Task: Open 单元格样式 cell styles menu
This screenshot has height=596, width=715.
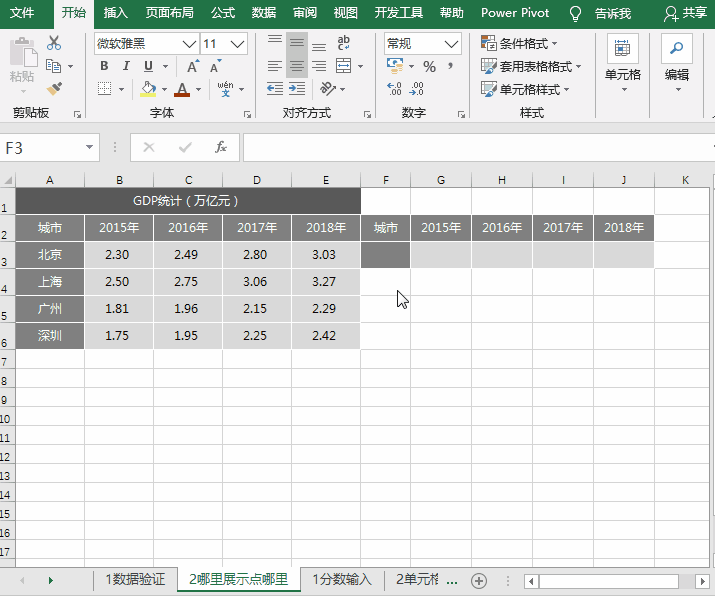Action: point(525,89)
